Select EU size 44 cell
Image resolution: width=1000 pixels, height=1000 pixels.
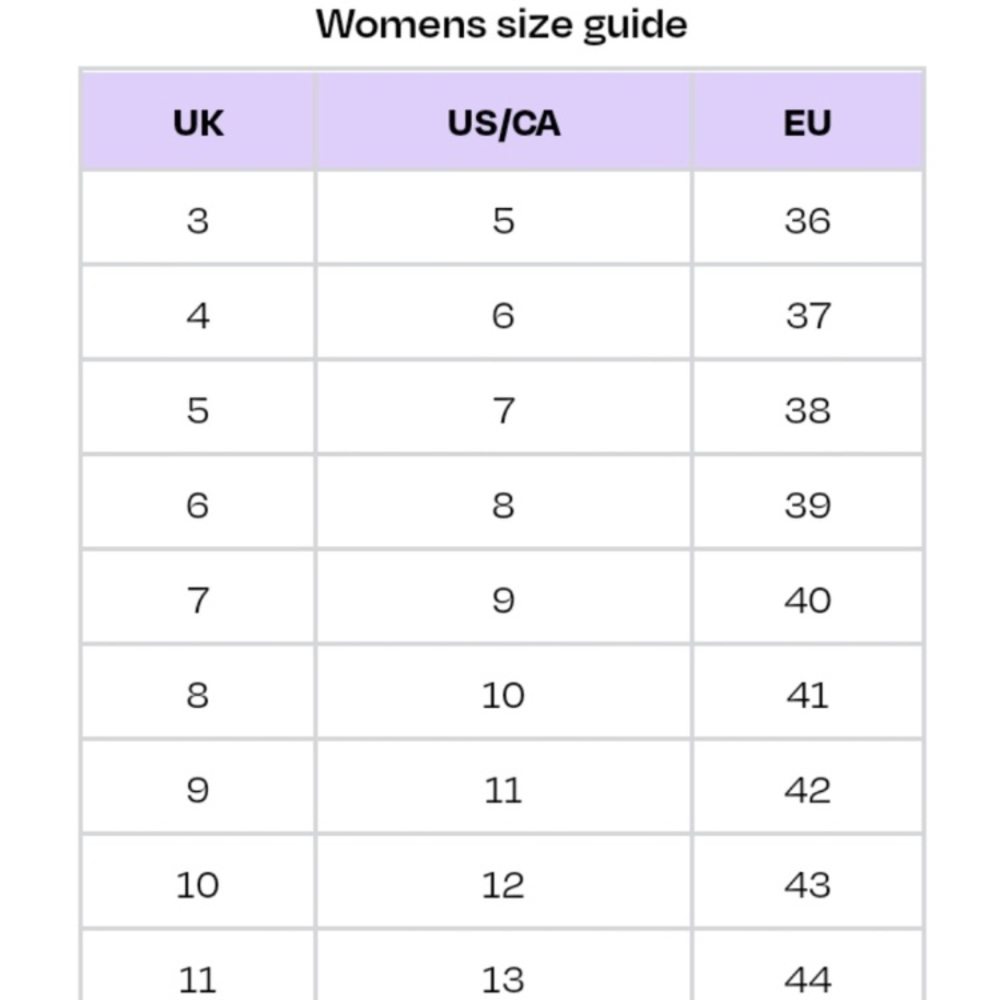pyautogui.click(x=807, y=966)
